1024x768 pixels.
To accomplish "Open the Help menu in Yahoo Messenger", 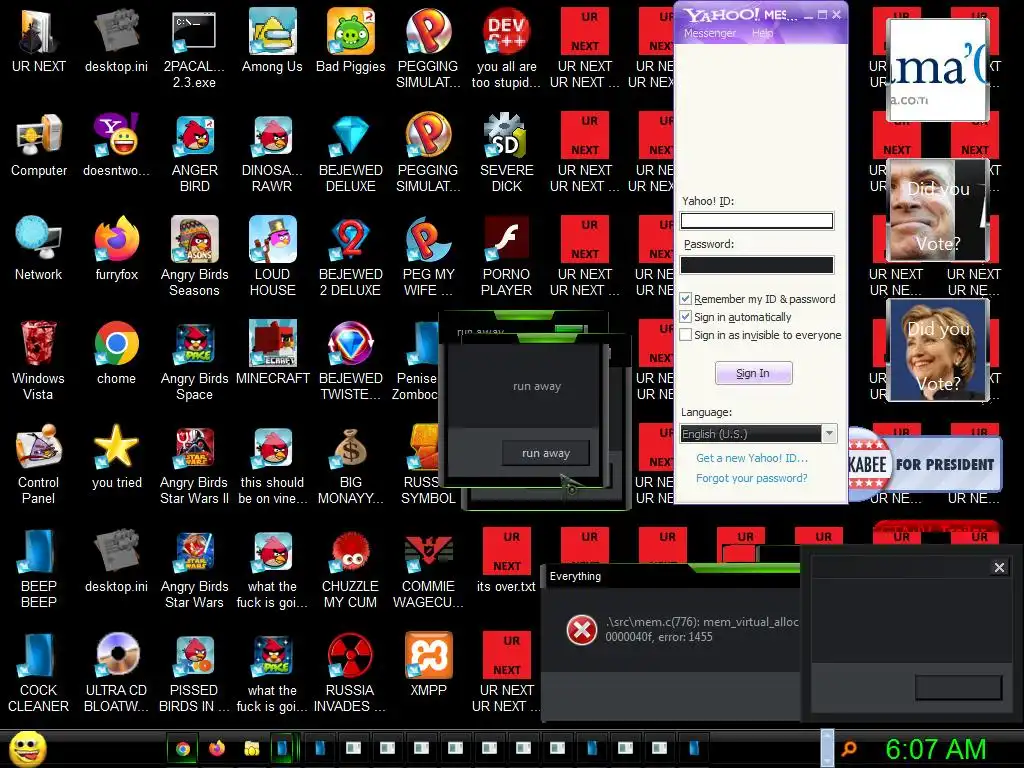I will [762, 33].
